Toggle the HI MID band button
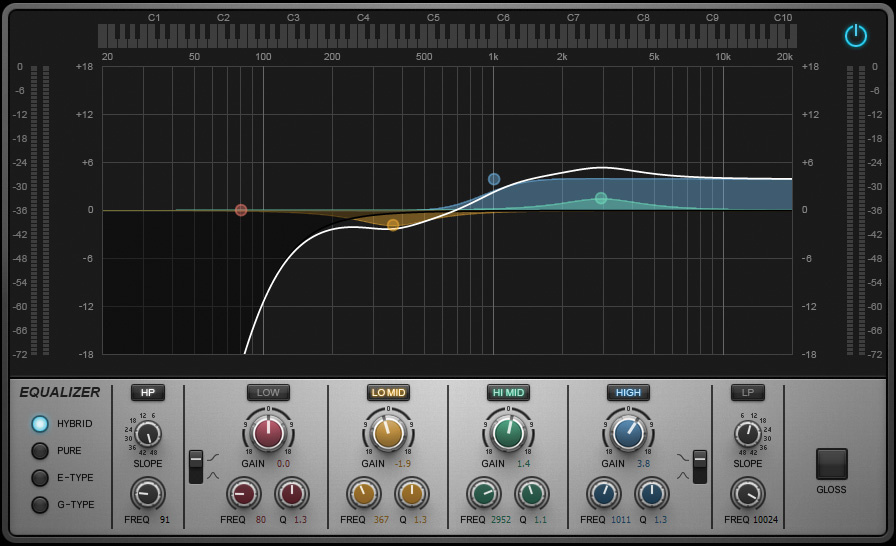Screen dimensions: 896x546 (508, 392)
